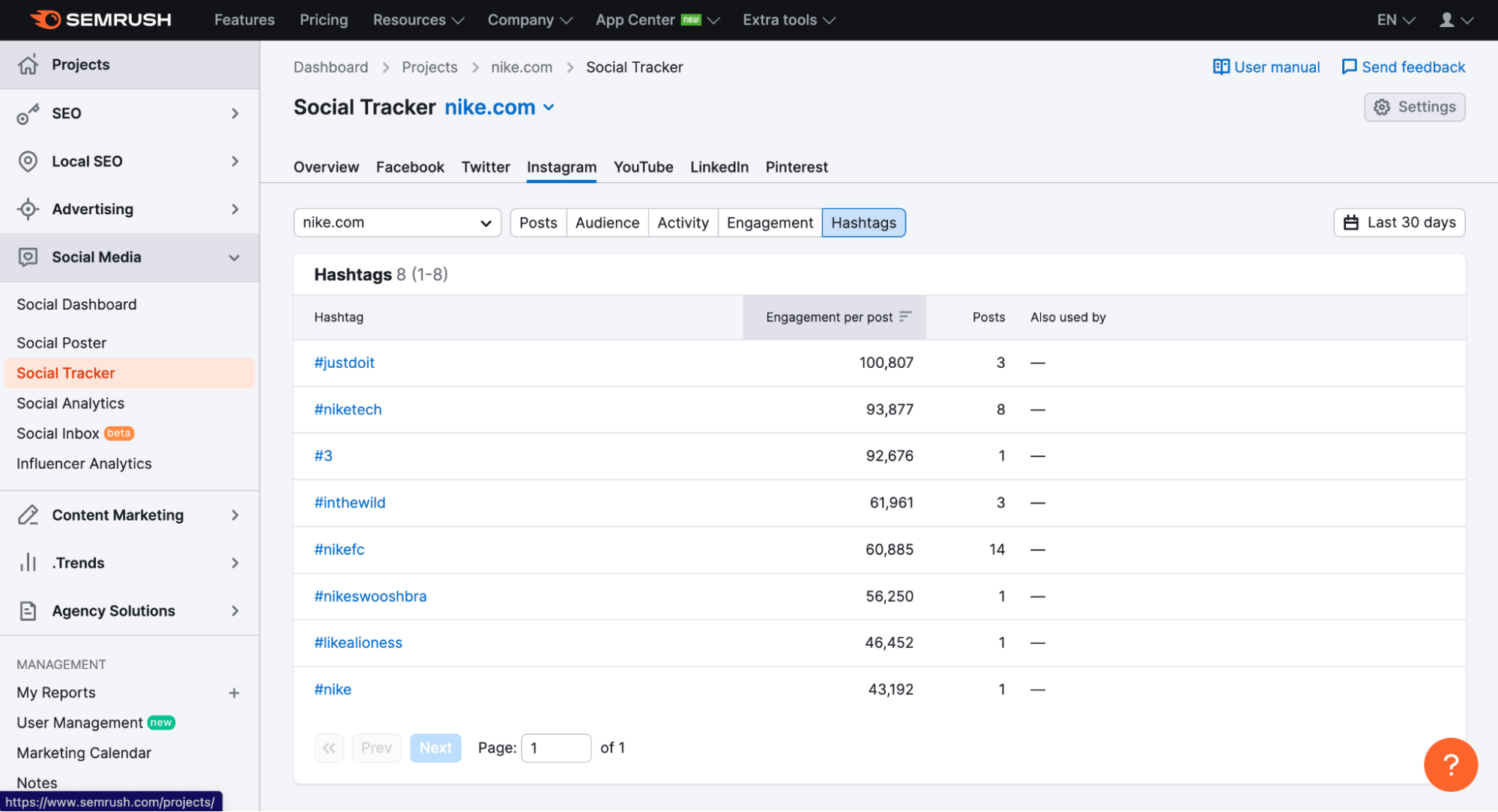1498x812 pixels.
Task: Open the #justdoit hashtag link
Action: click(x=344, y=363)
